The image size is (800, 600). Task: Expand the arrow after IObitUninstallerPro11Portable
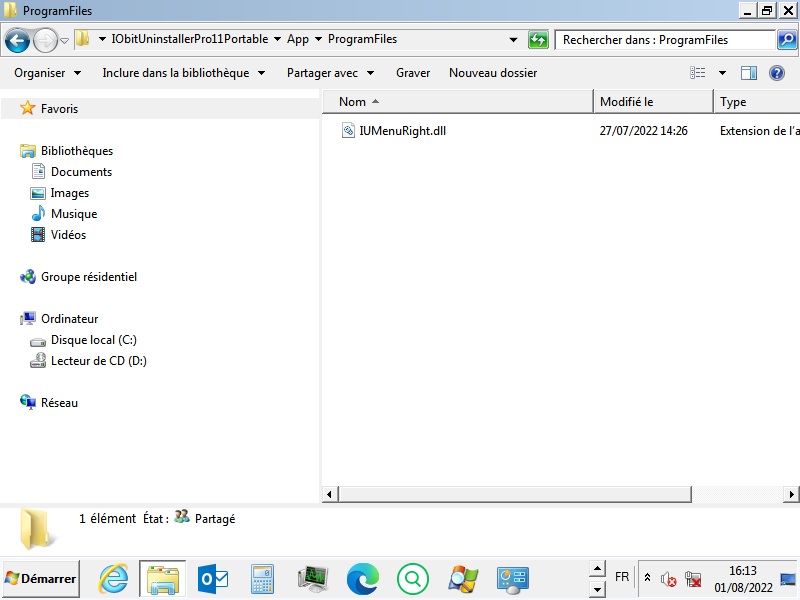click(278, 39)
